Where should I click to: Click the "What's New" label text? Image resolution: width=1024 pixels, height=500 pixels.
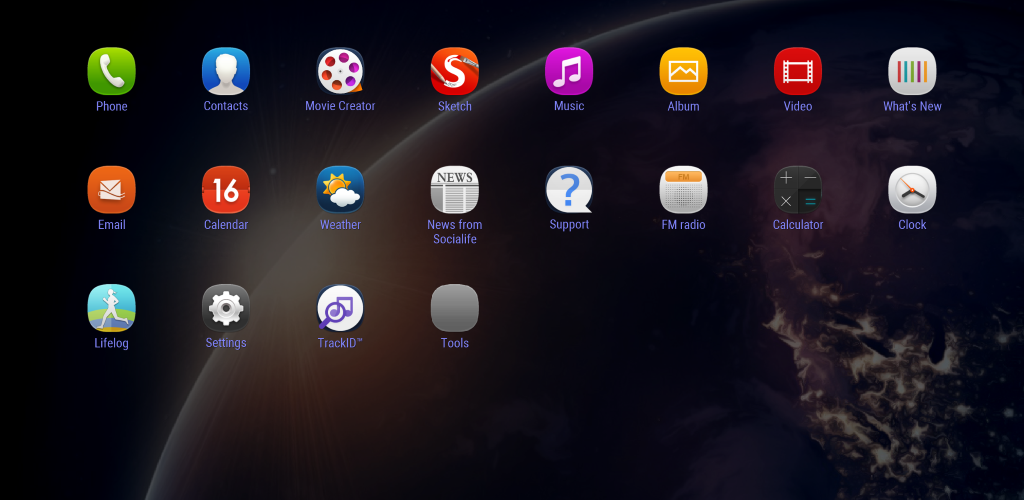912,106
